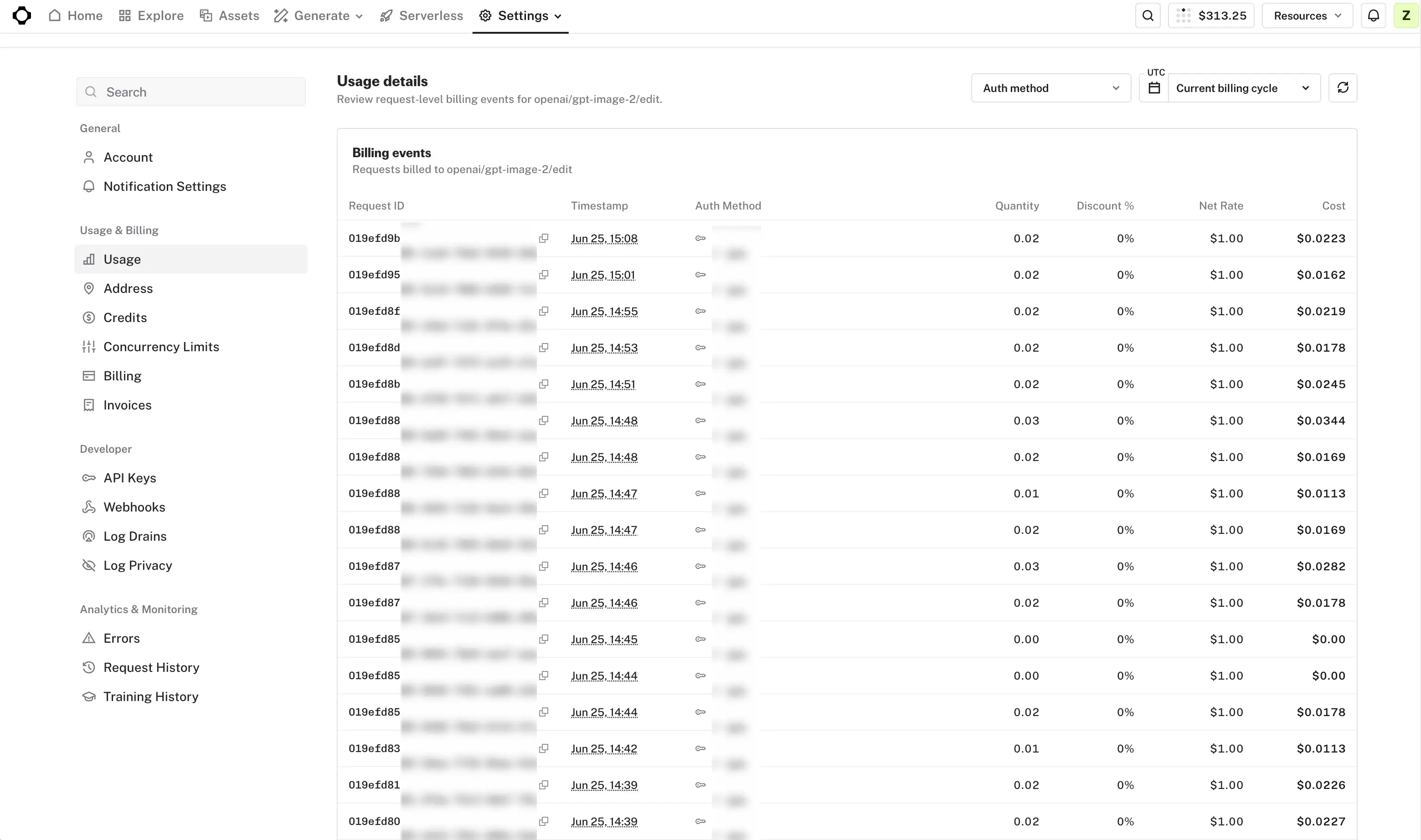1421x840 pixels.
Task: Copy the request ID 019efd83
Action: click(544, 748)
